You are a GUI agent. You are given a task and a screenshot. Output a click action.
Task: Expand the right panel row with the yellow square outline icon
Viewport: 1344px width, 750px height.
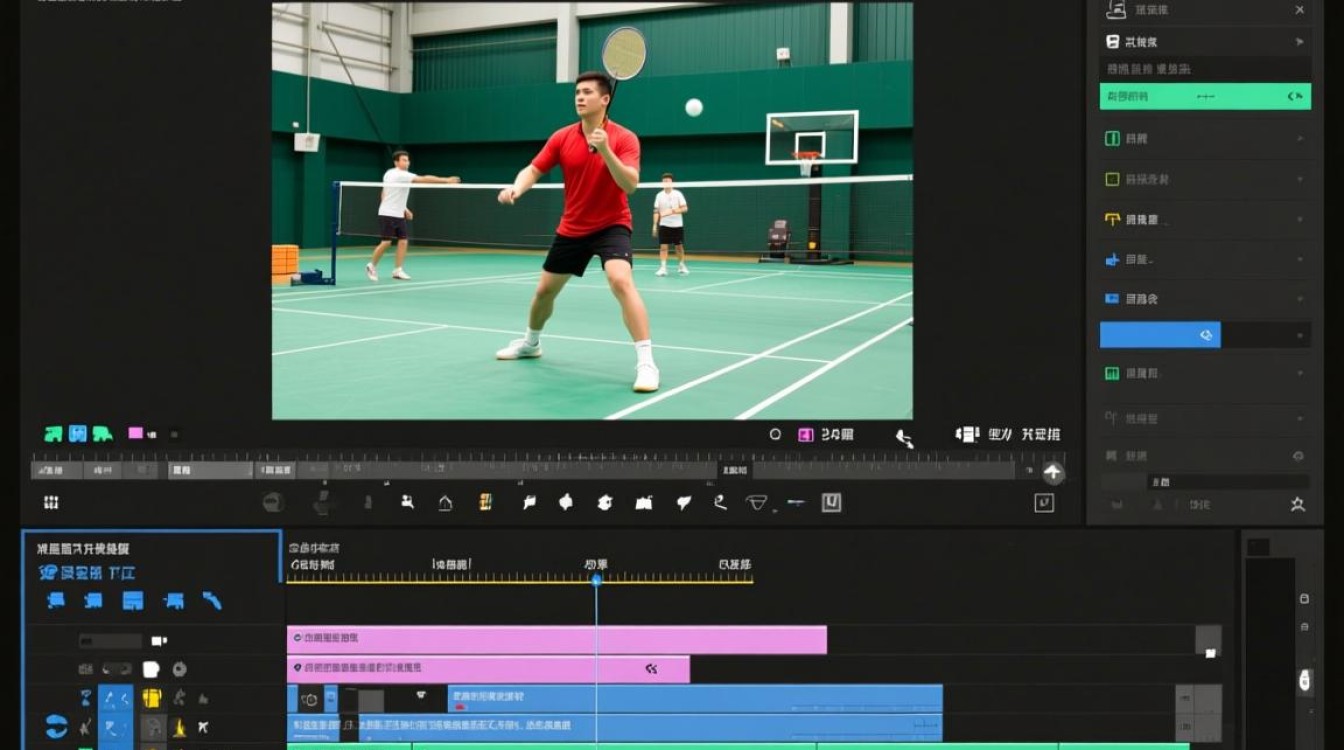[x=1205, y=179]
